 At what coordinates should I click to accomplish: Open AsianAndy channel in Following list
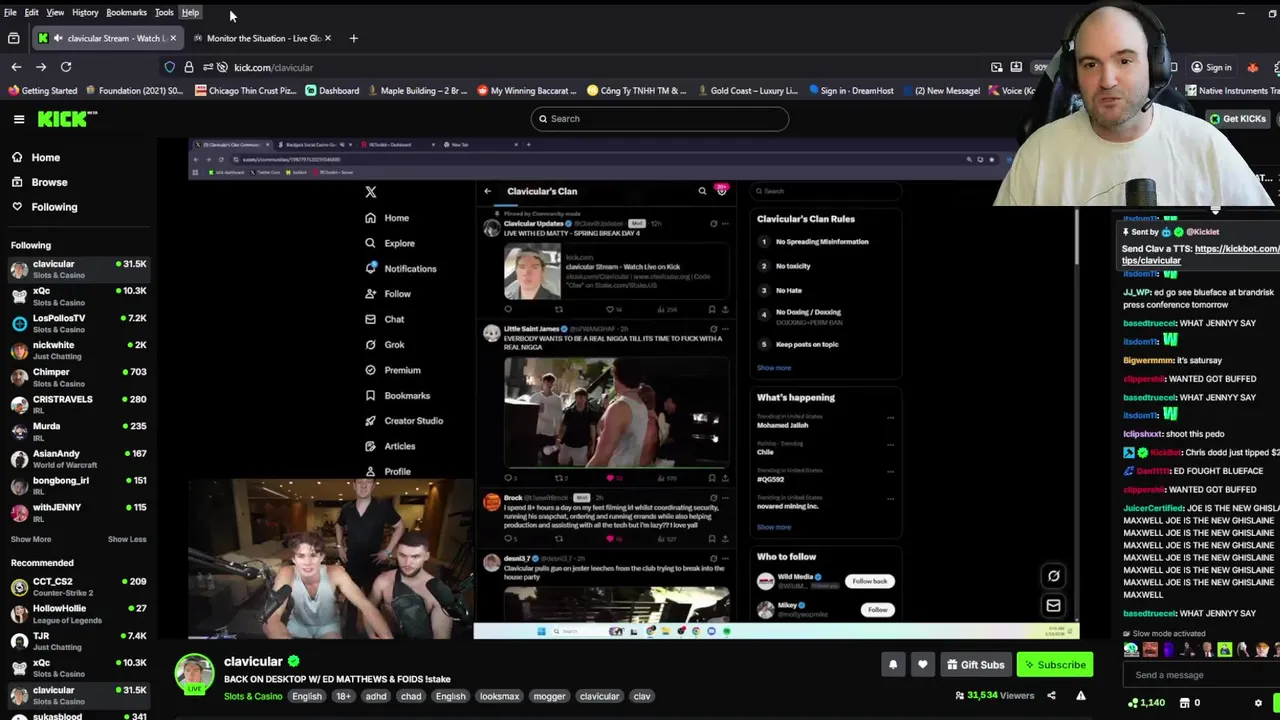click(x=78, y=458)
